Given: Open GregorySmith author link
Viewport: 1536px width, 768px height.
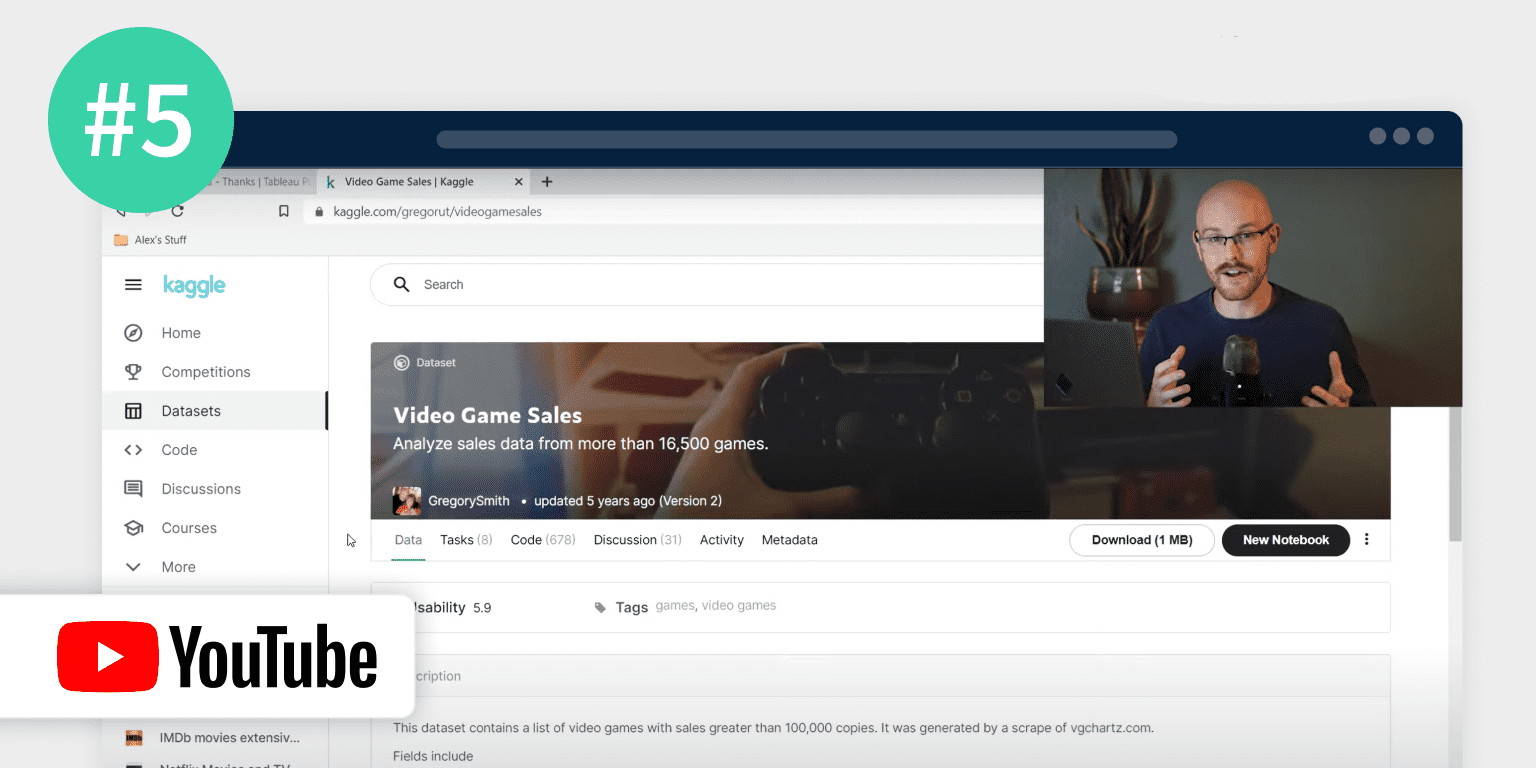Looking at the screenshot, I should [469, 501].
